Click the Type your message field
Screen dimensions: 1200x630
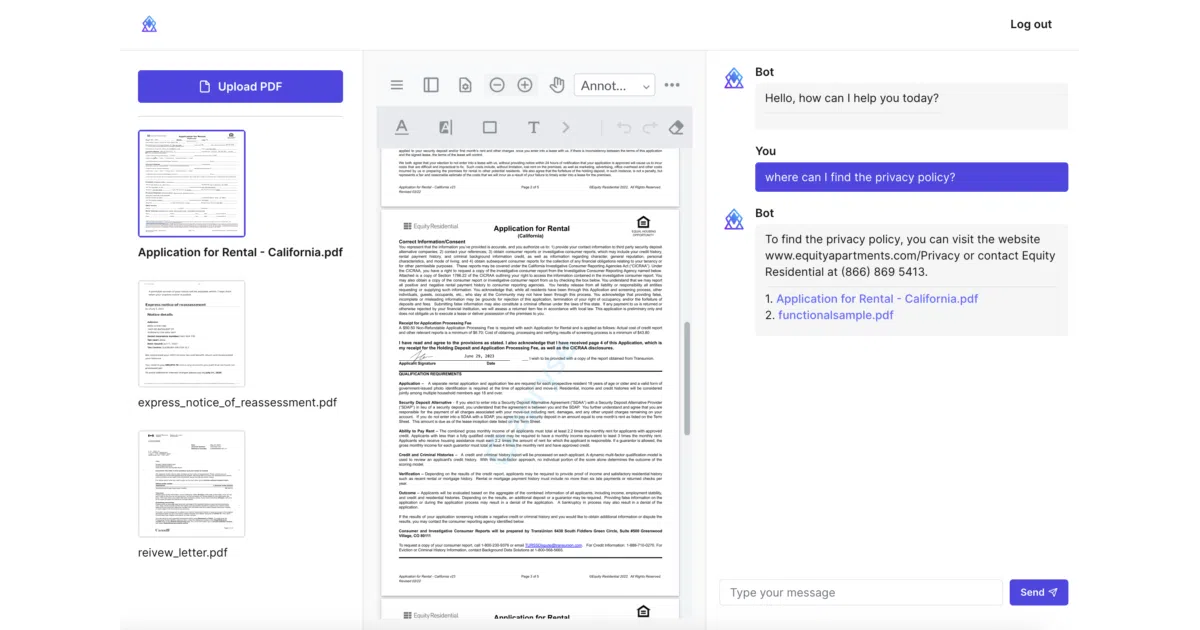(x=861, y=592)
